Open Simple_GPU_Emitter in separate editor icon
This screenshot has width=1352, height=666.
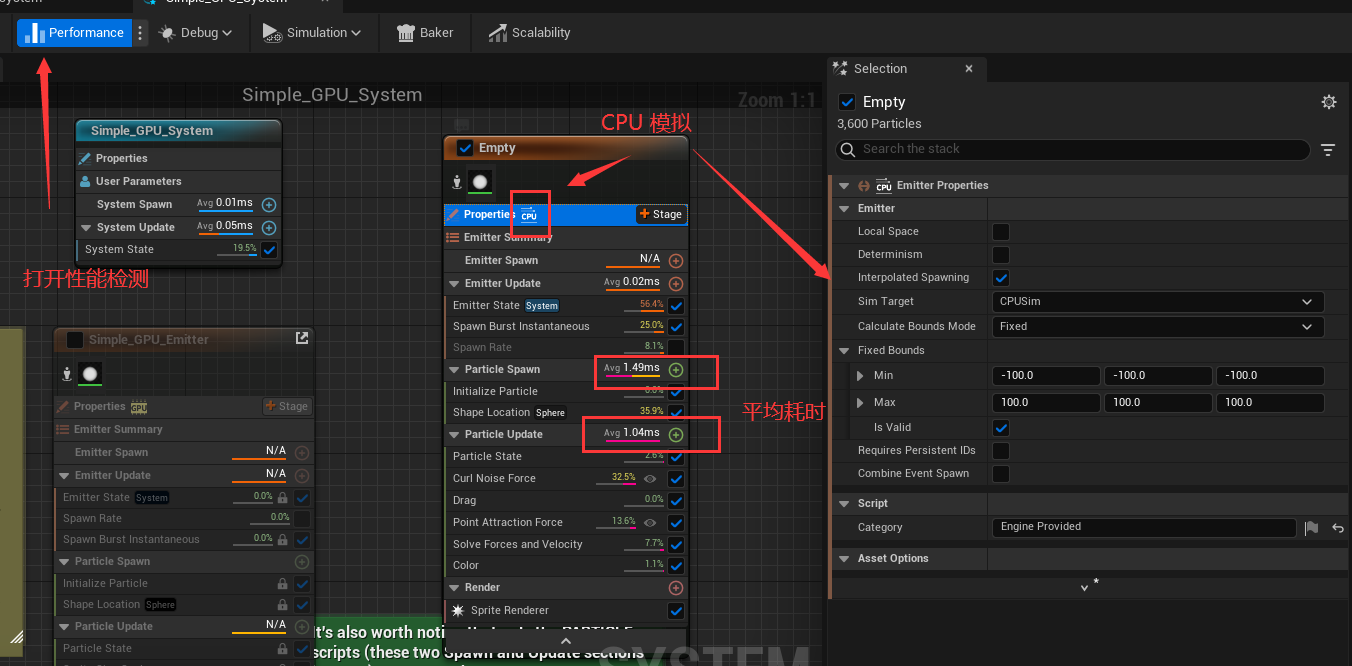click(302, 339)
